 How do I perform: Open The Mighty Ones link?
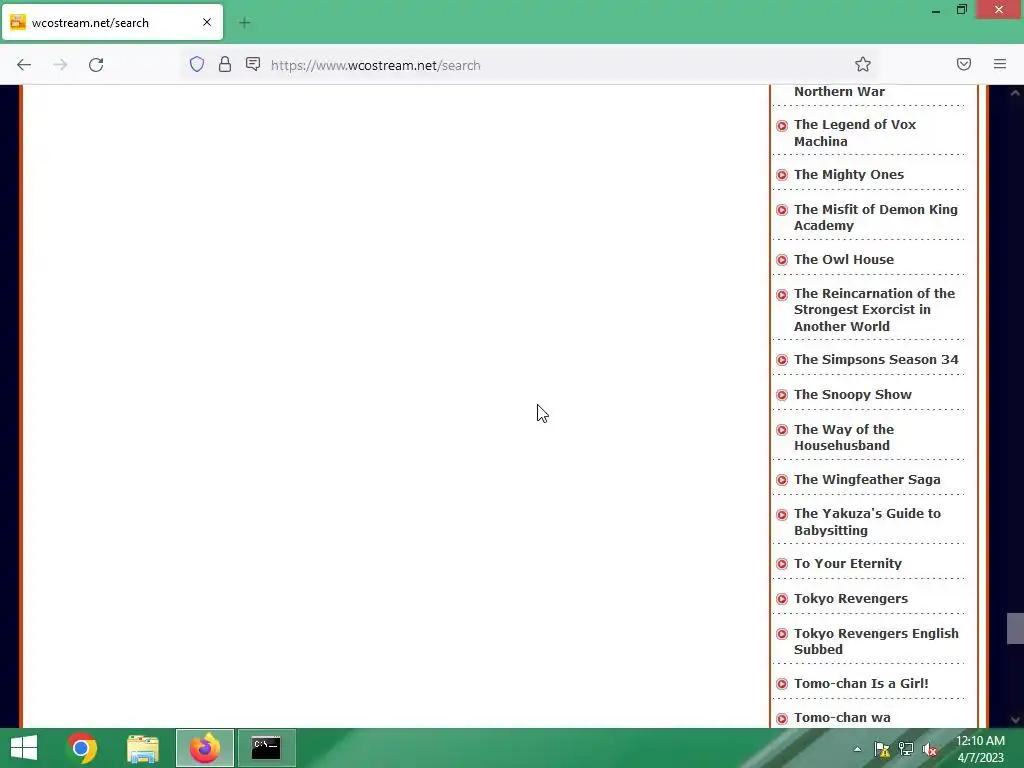(x=848, y=174)
